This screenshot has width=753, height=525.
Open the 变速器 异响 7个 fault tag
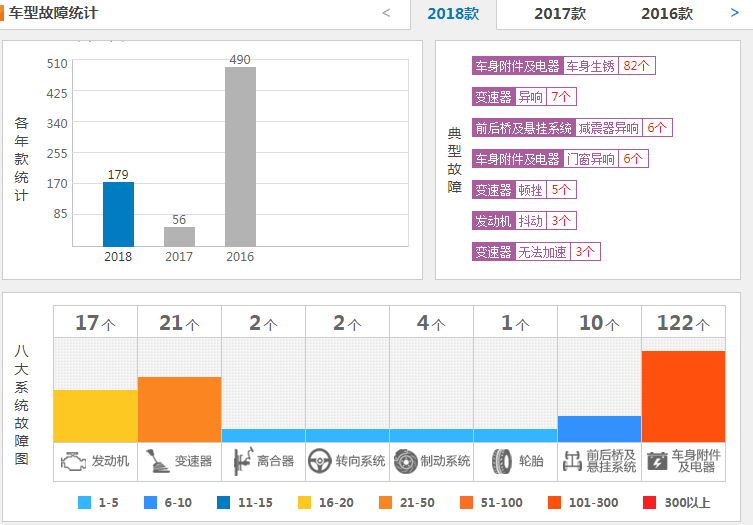524,97
